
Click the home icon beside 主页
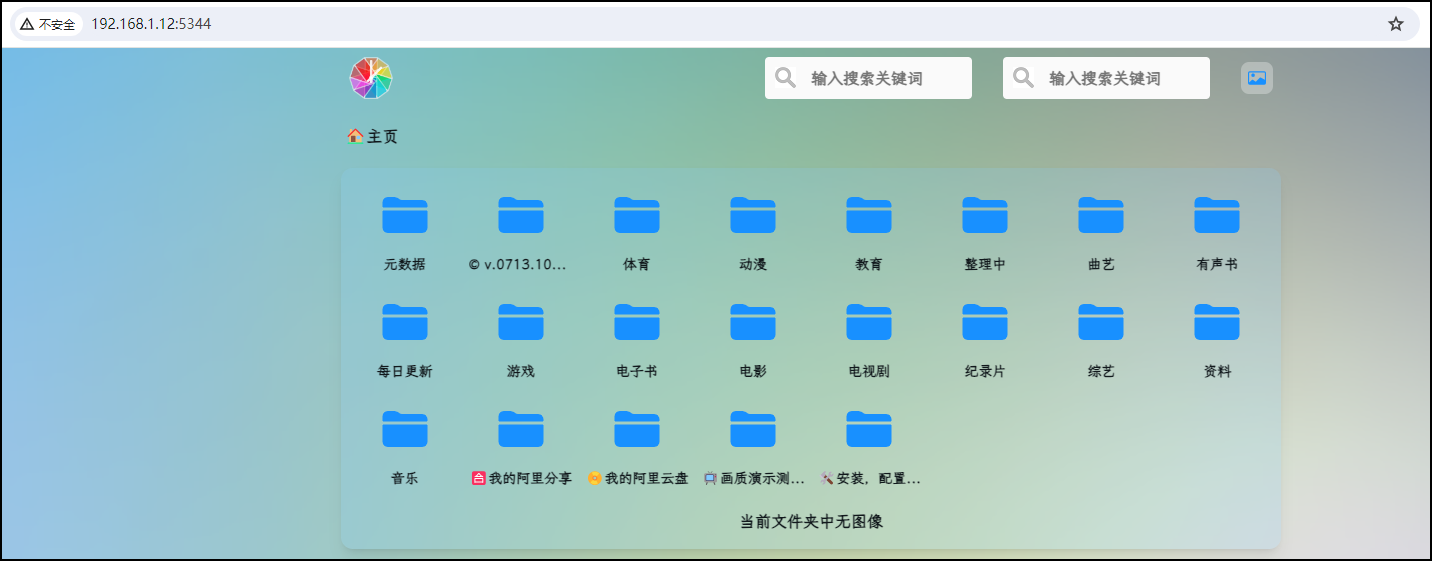pos(355,136)
